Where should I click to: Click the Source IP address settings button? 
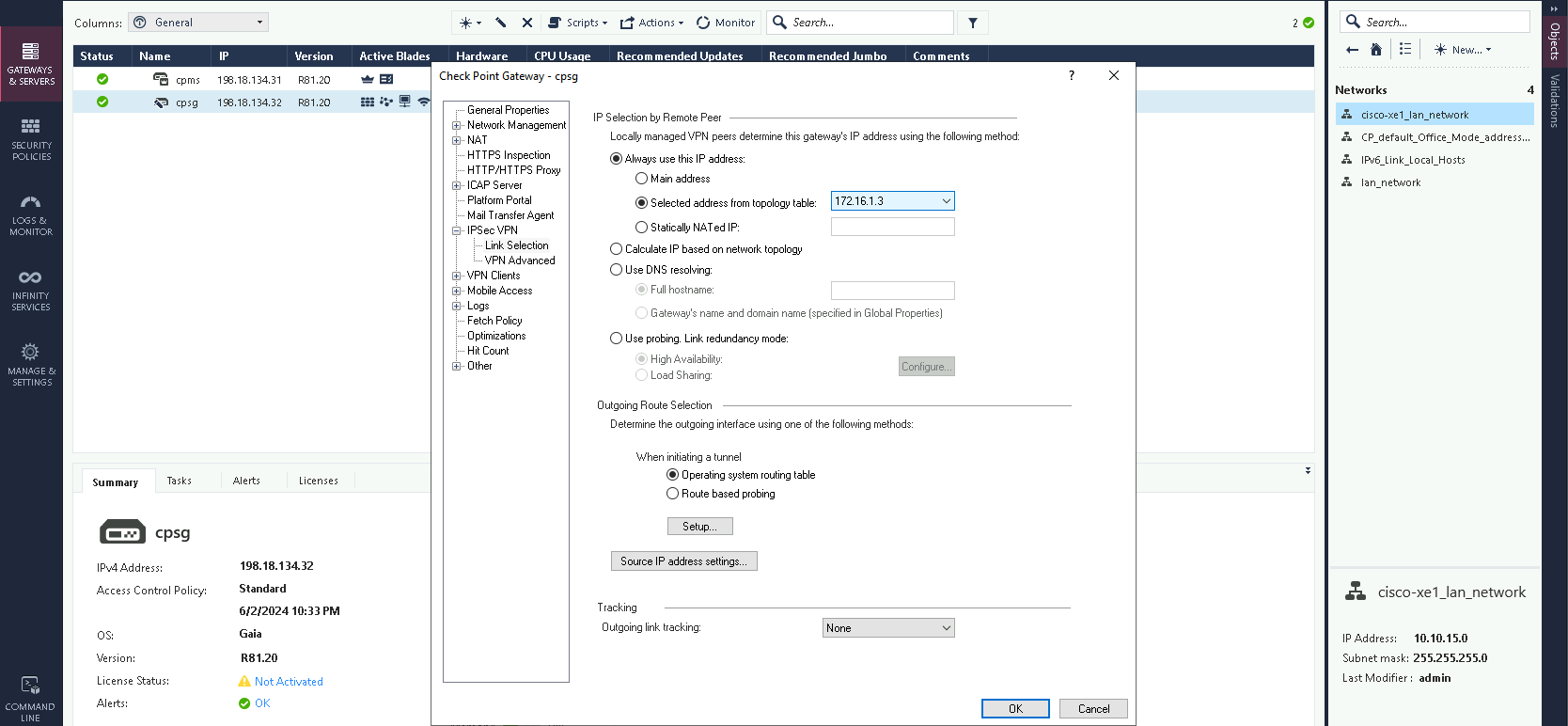683,561
